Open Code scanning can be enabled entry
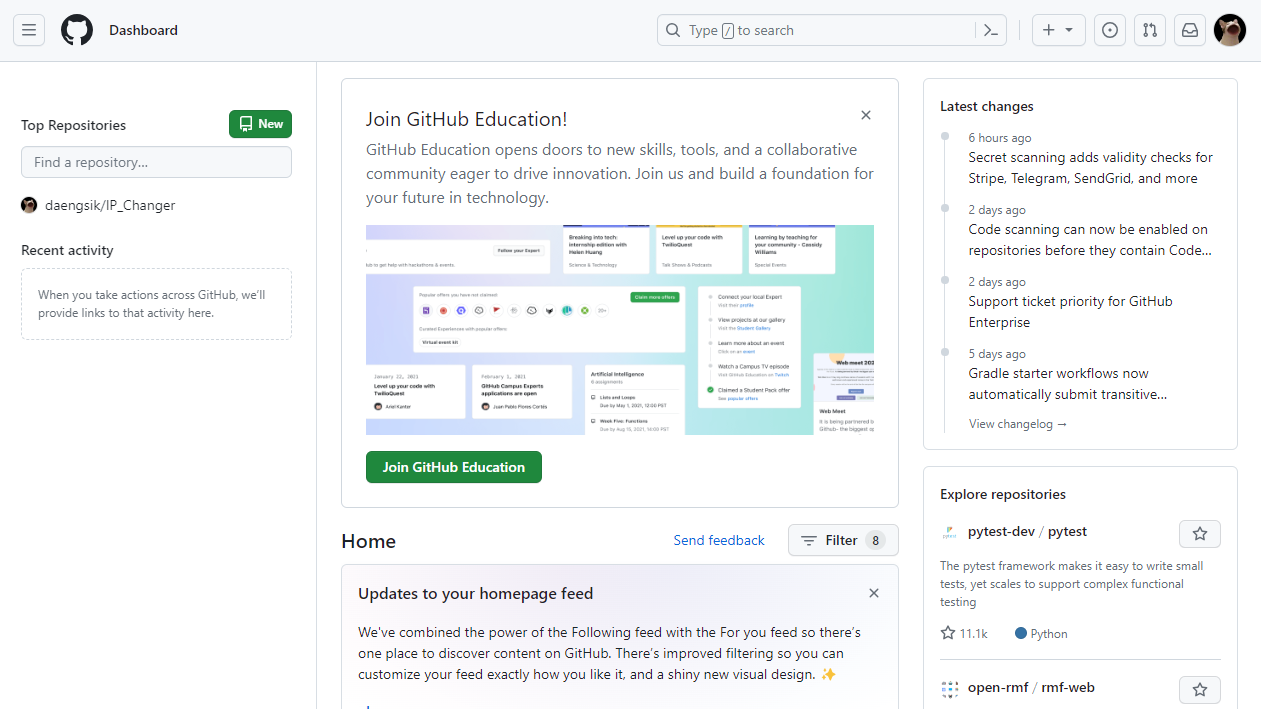 pyautogui.click(x=1090, y=240)
